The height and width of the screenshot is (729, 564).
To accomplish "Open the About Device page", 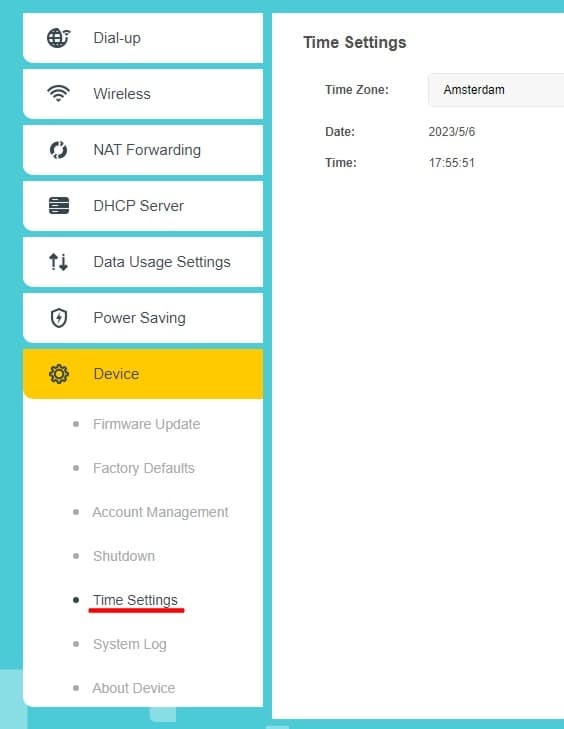I will (x=134, y=688).
